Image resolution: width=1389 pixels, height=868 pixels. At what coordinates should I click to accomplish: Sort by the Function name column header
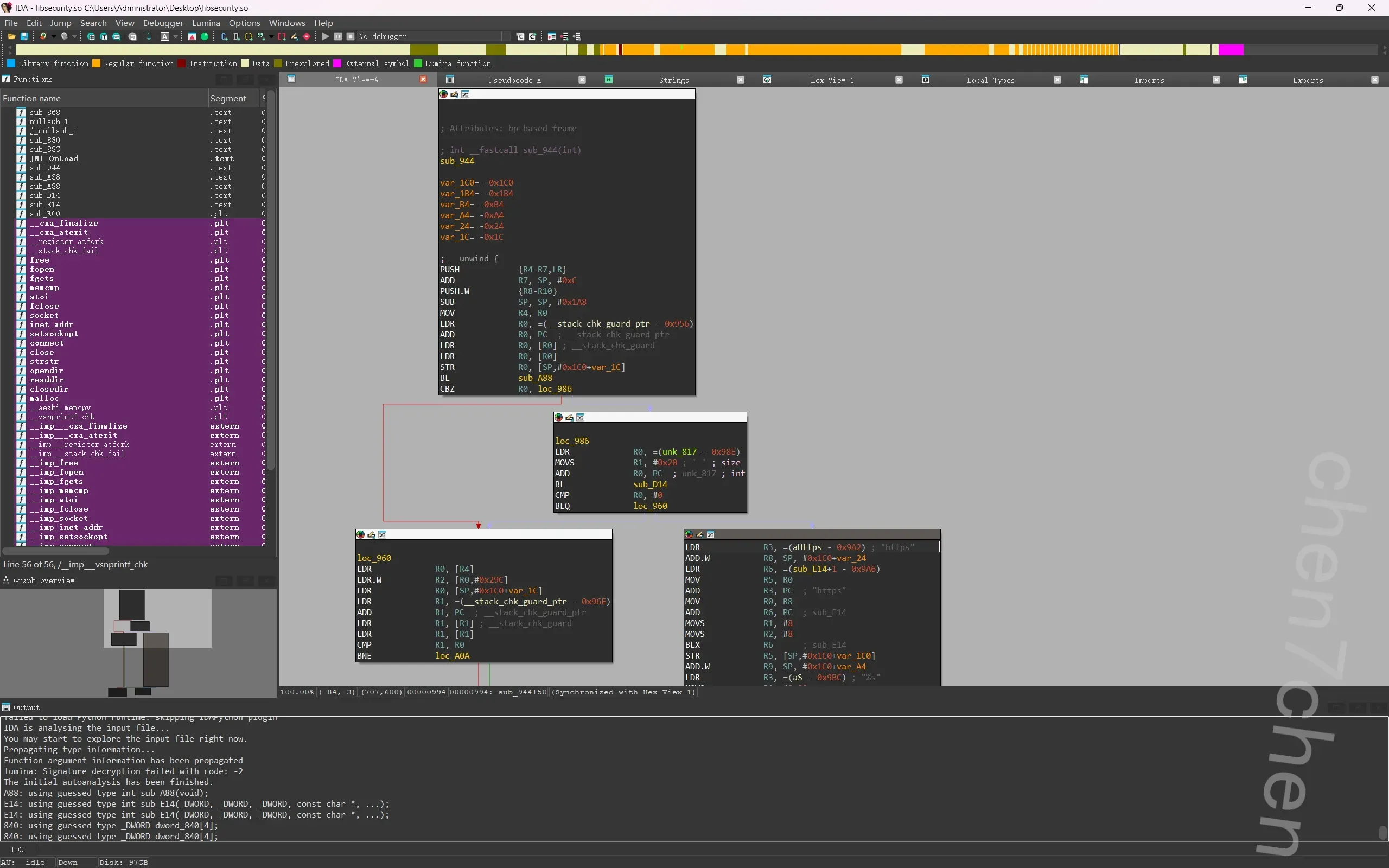coord(104,98)
